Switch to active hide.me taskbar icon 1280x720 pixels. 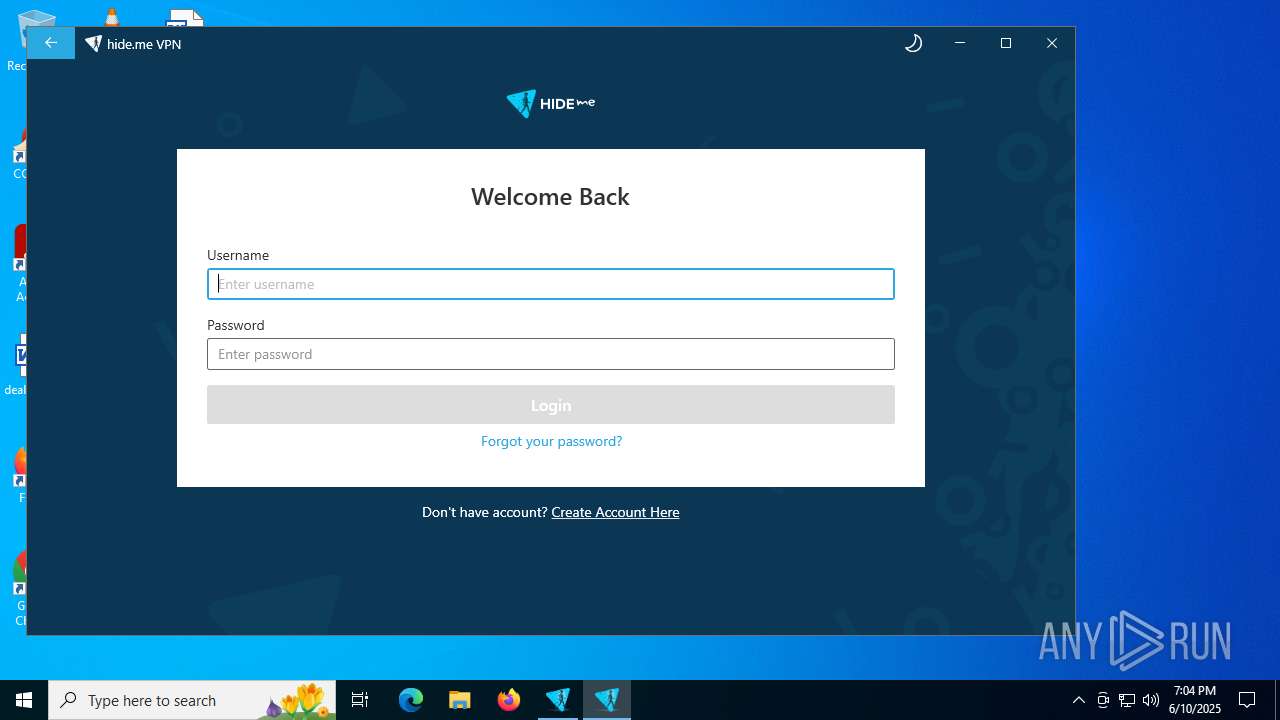[x=607, y=700]
